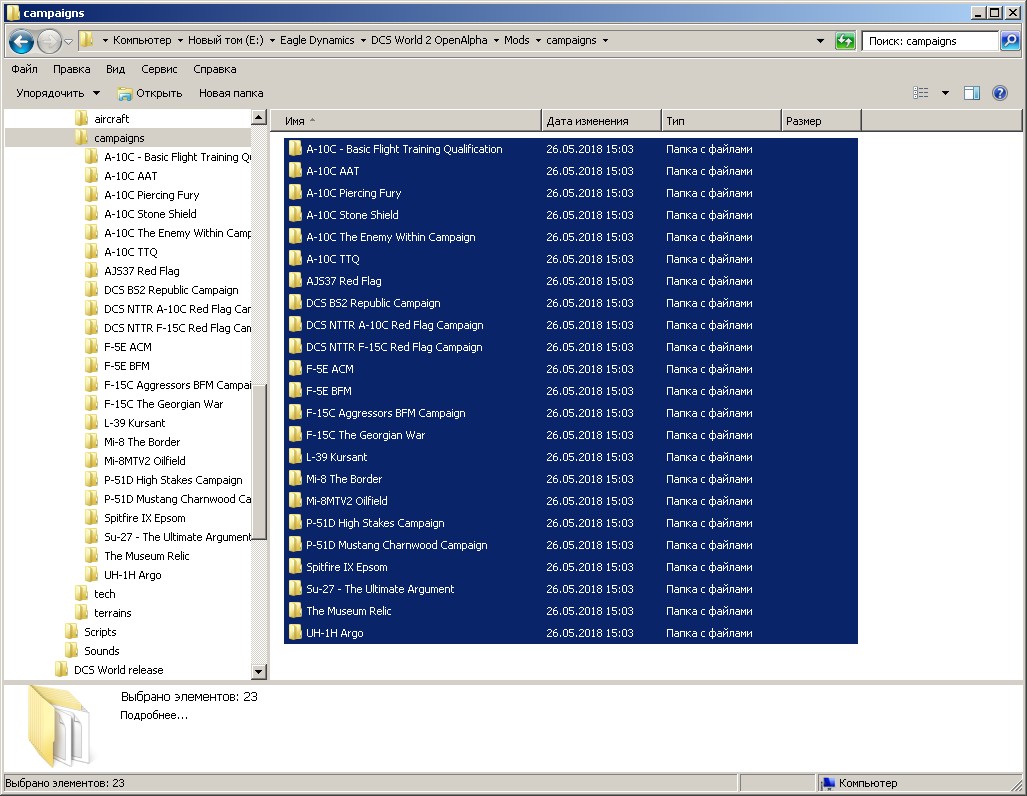The height and width of the screenshot is (796, 1027).
Task: Sort by the 'Имя' column header
Action: click(406, 121)
